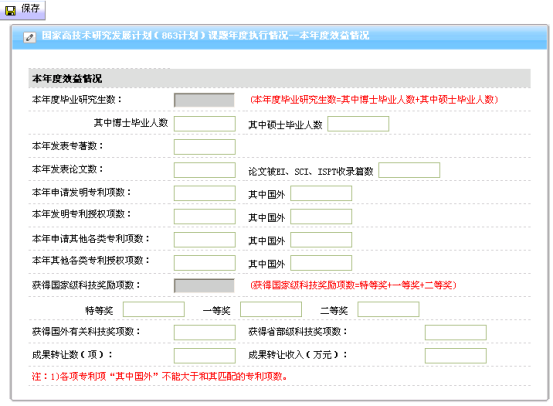
Task: Click the 本年发表专著数 input field
Action: [x=205, y=147]
